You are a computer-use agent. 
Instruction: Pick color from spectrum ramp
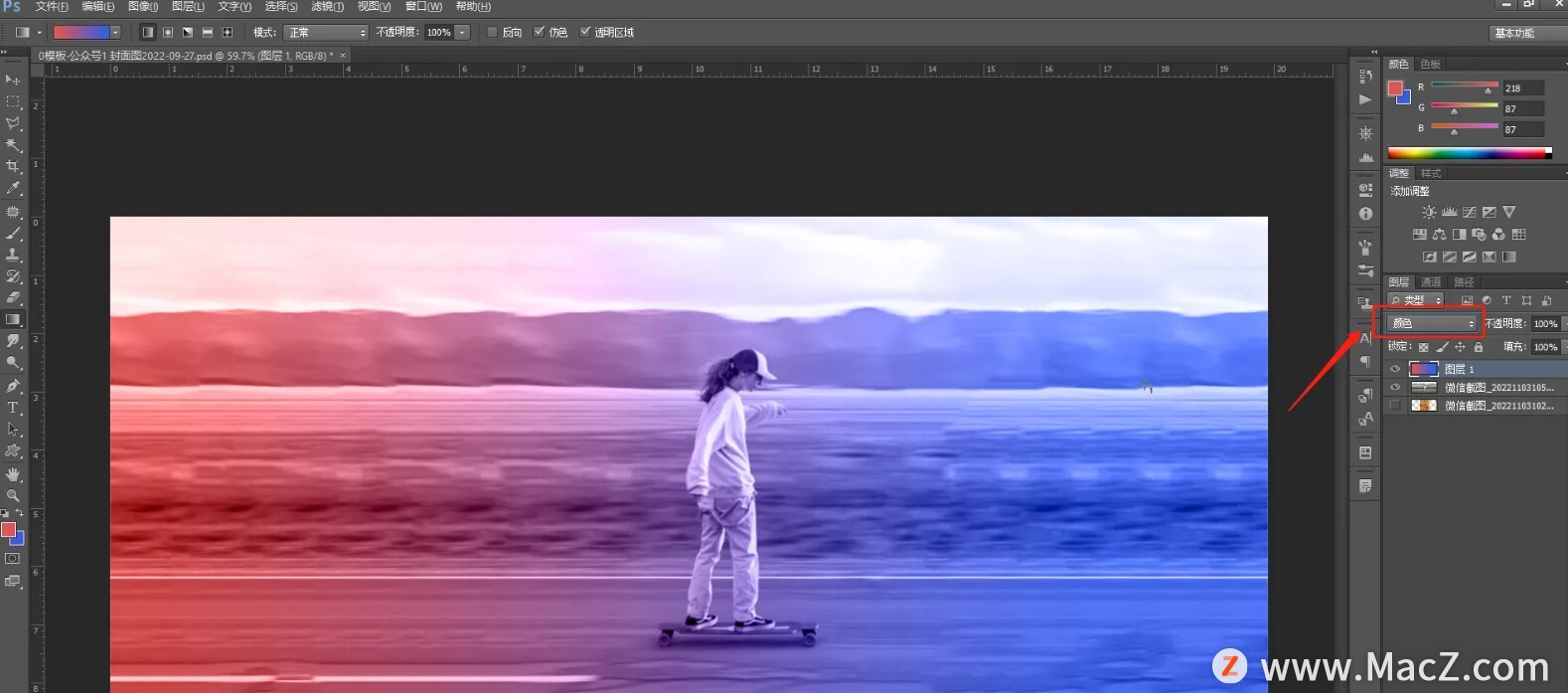[x=1470, y=153]
